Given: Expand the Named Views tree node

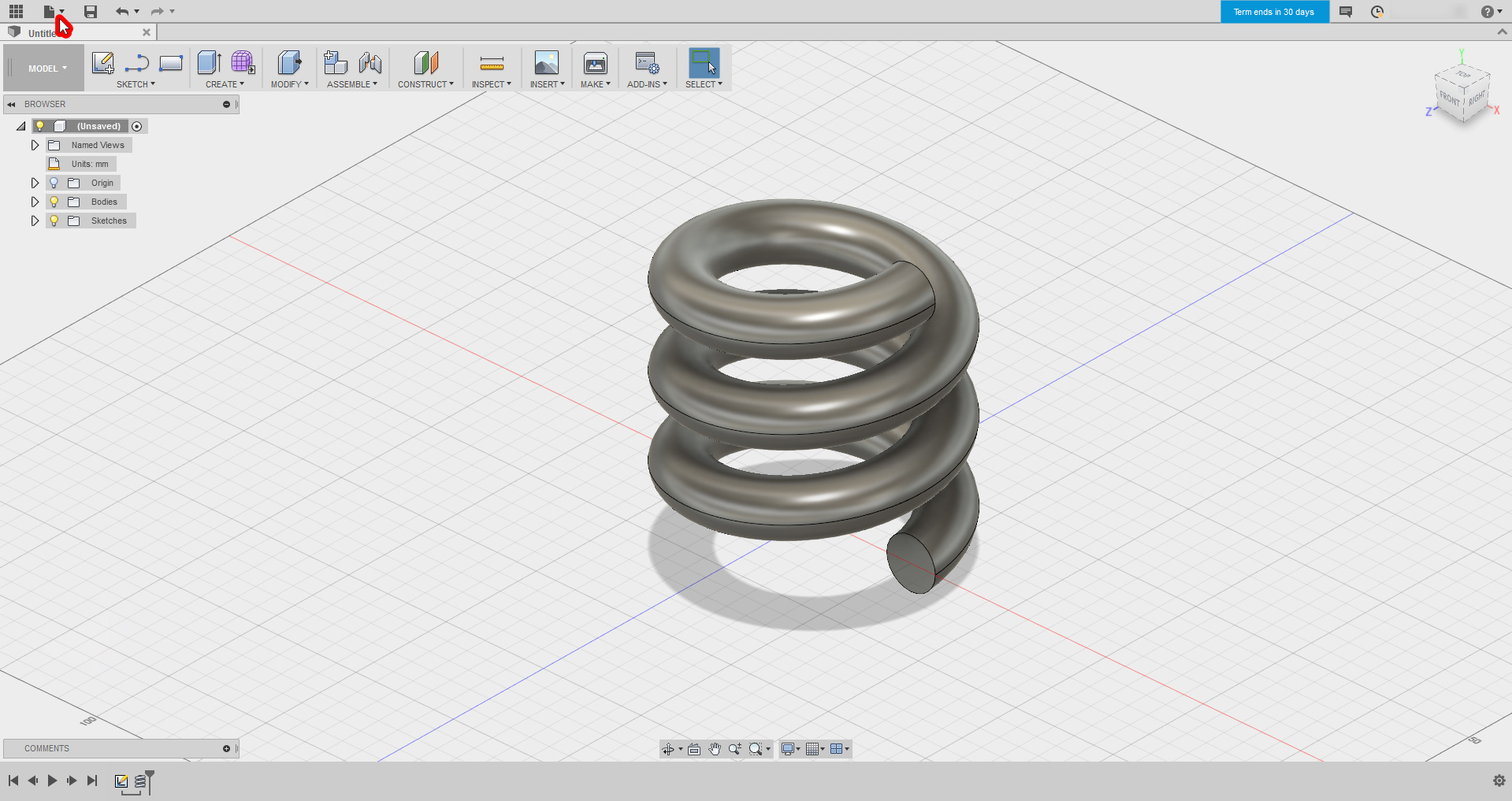Looking at the screenshot, I should click(35, 145).
